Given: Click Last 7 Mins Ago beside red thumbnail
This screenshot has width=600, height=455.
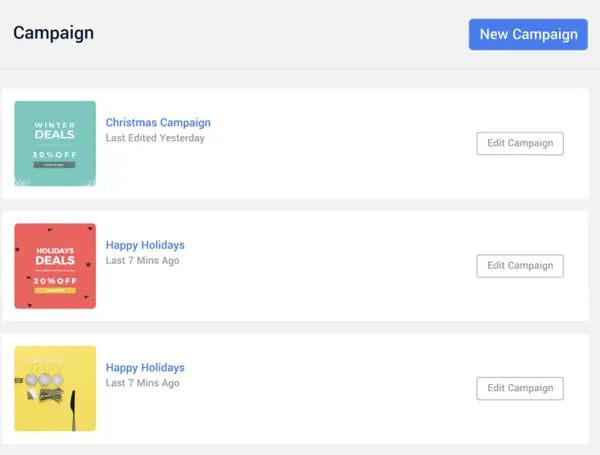Looking at the screenshot, I should pyautogui.click(x=143, y=261).
